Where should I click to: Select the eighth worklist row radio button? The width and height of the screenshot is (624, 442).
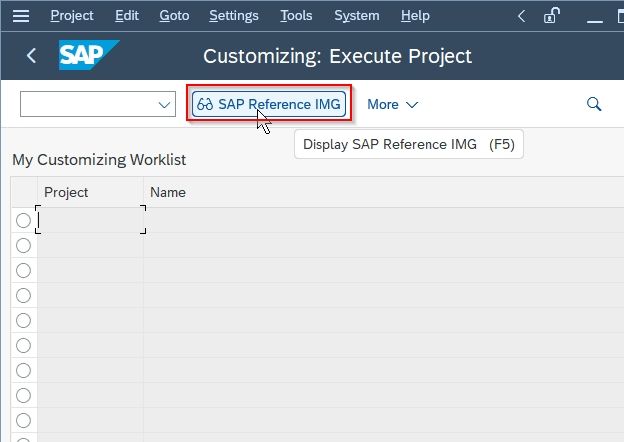pyautogui.click(x=23, y=395)
